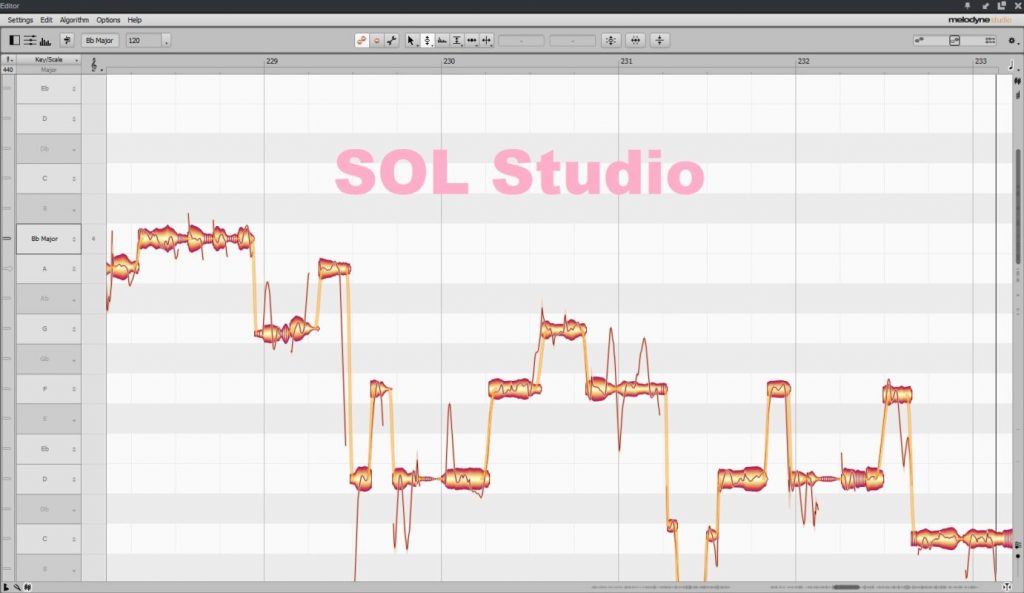Select the Timing tool

471,40
